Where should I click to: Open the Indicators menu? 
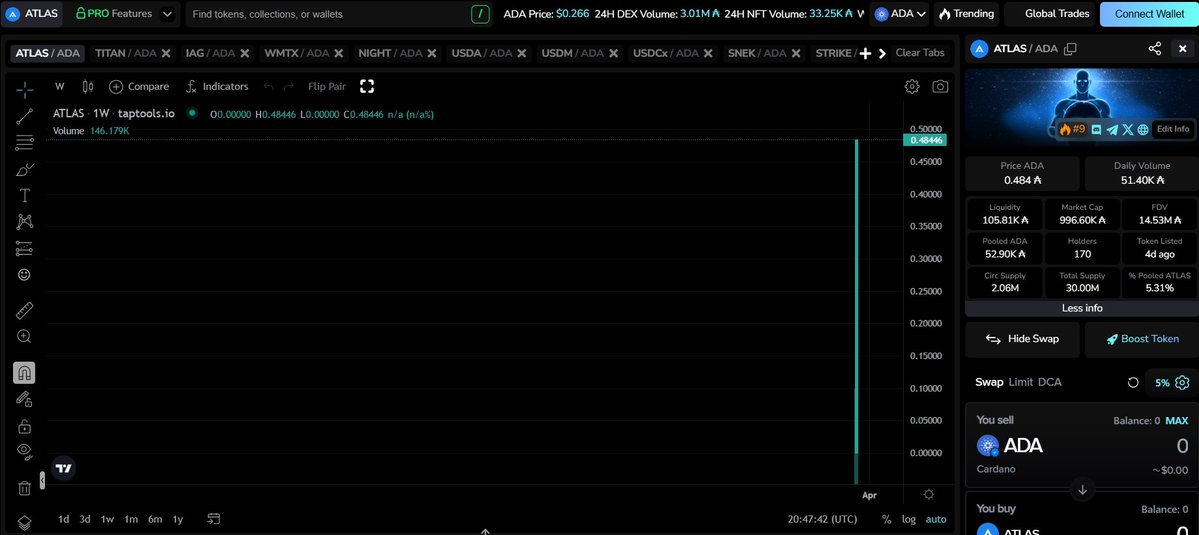(x=217, y=86)
